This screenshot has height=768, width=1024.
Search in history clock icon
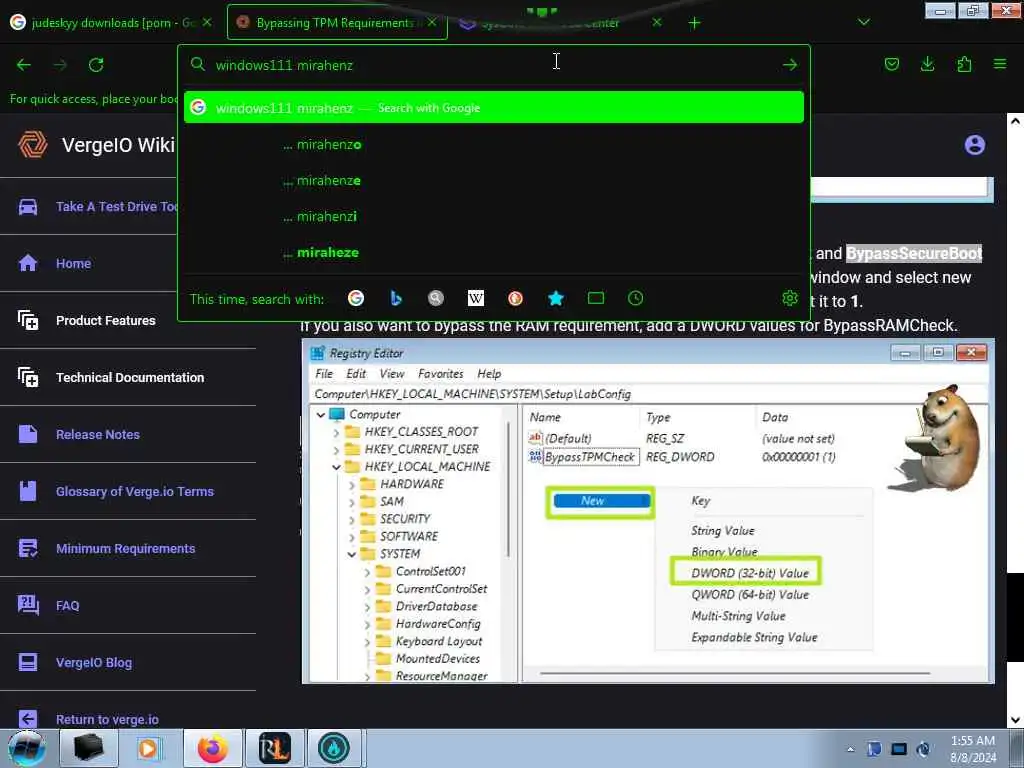[x=635, y=298]
